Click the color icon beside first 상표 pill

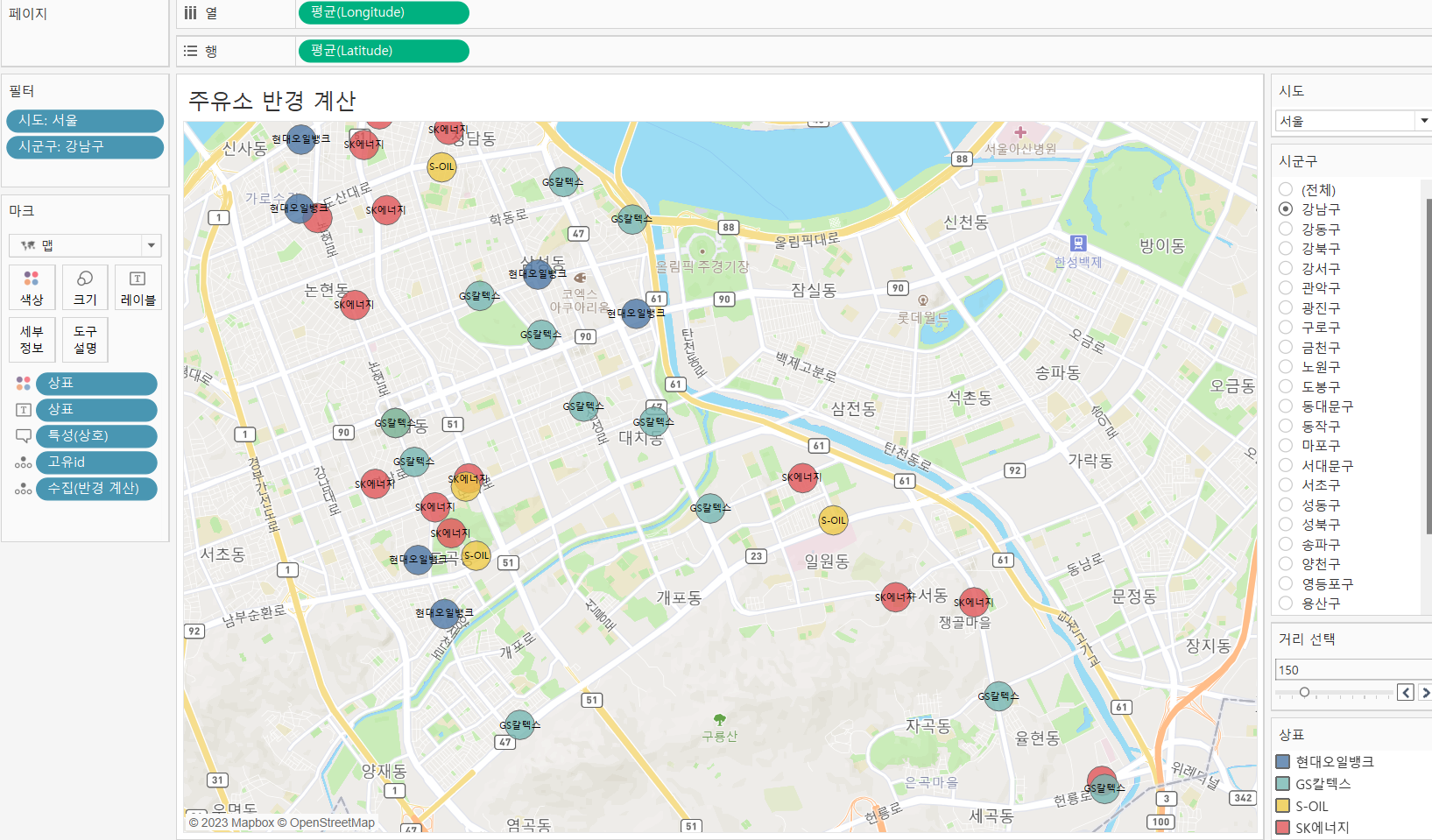click(24, 384)
